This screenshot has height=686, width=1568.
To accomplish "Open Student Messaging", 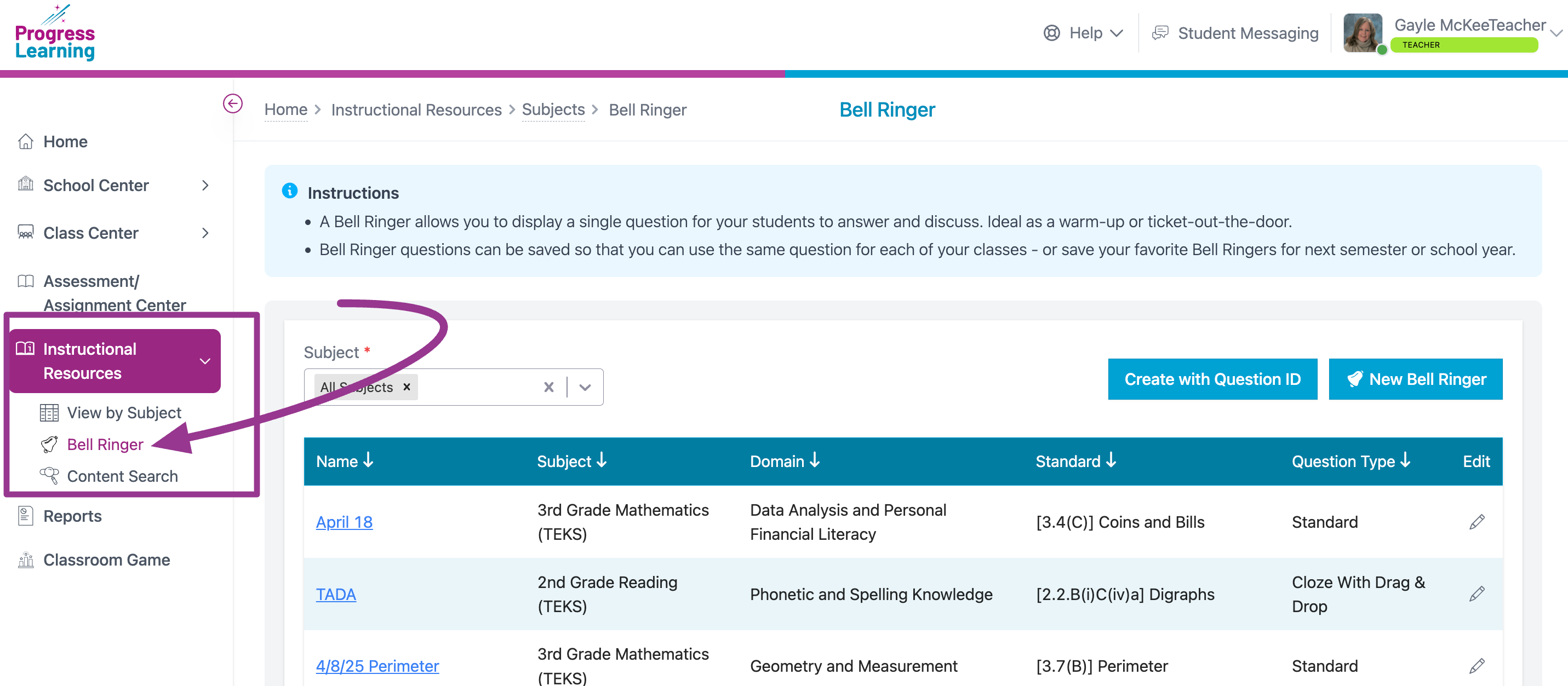I will coord(1235,33).
